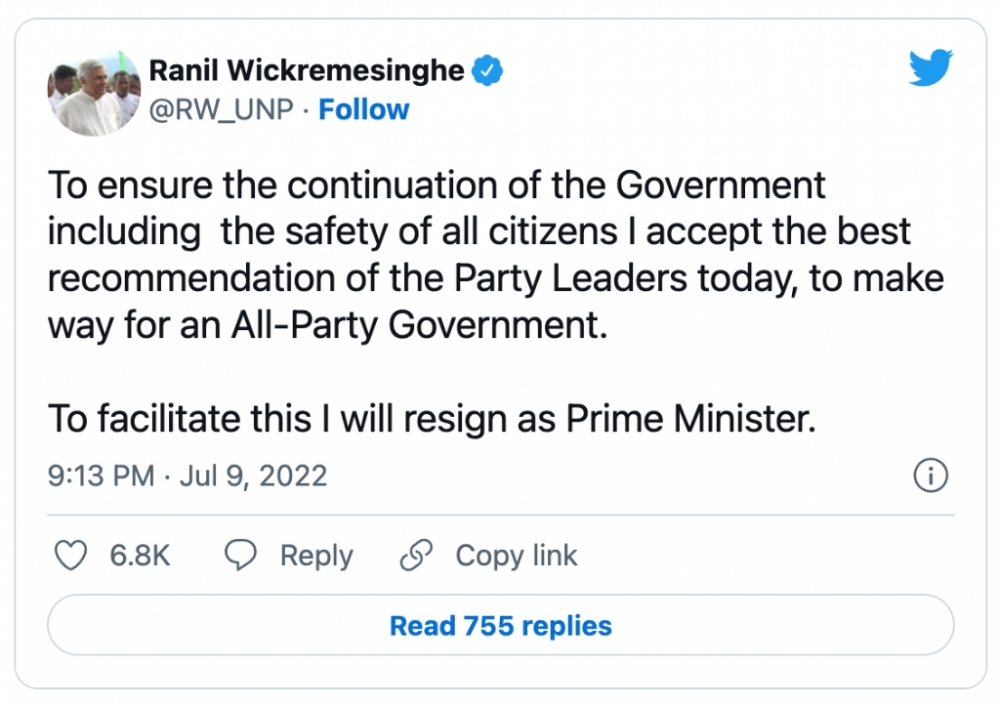Click the 6.8K likes count
The image size is (1000, 706).
pyautogui.click(x=140, y=556)
